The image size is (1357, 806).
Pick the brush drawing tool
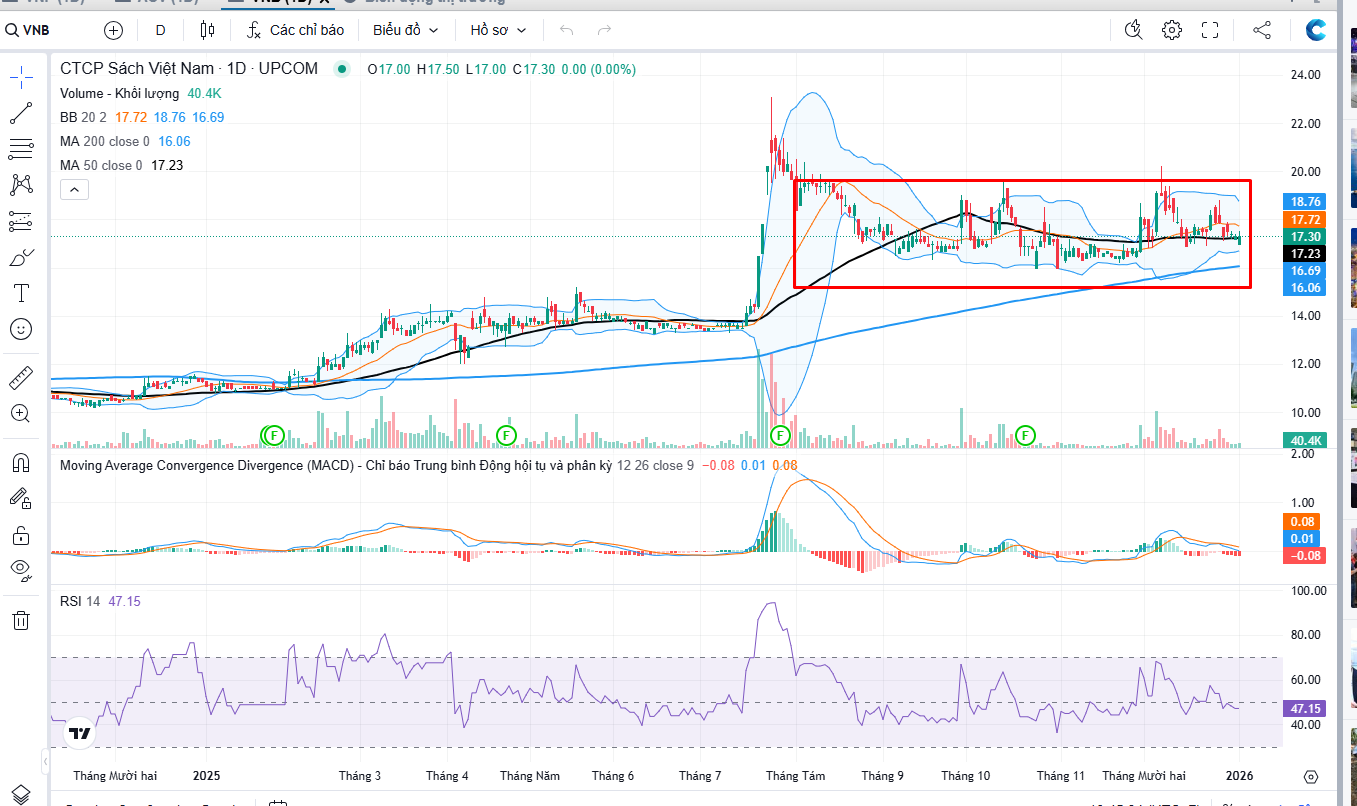(x=21, y=257)
